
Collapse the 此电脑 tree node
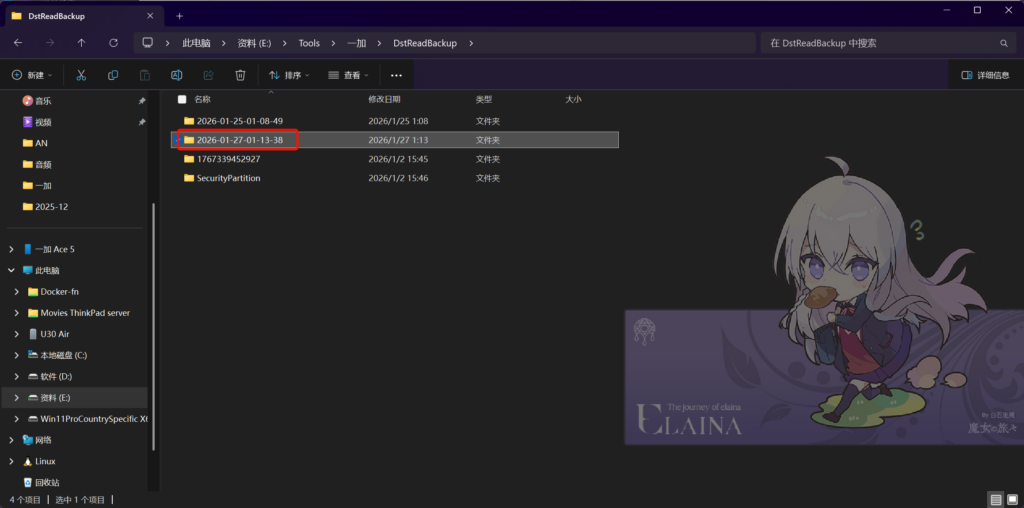[x=11, y=270]
